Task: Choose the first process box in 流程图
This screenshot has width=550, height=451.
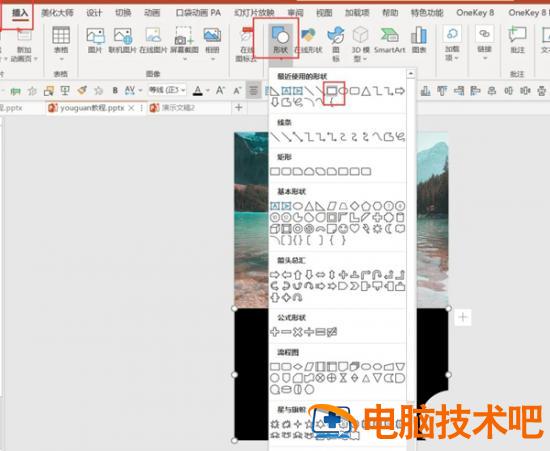Action: (x=275, y=366)
